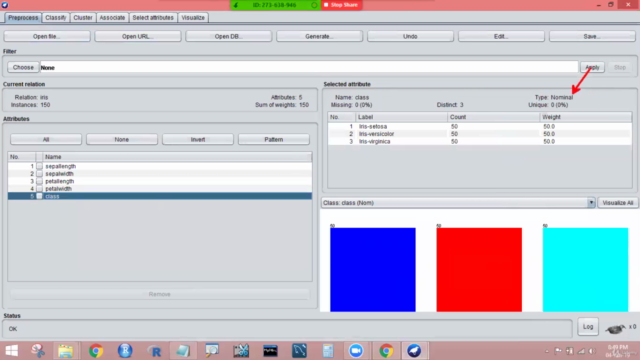Open the Visualize tab
The height and width of the screenshot is (360, 640).
tap(193, 18)
